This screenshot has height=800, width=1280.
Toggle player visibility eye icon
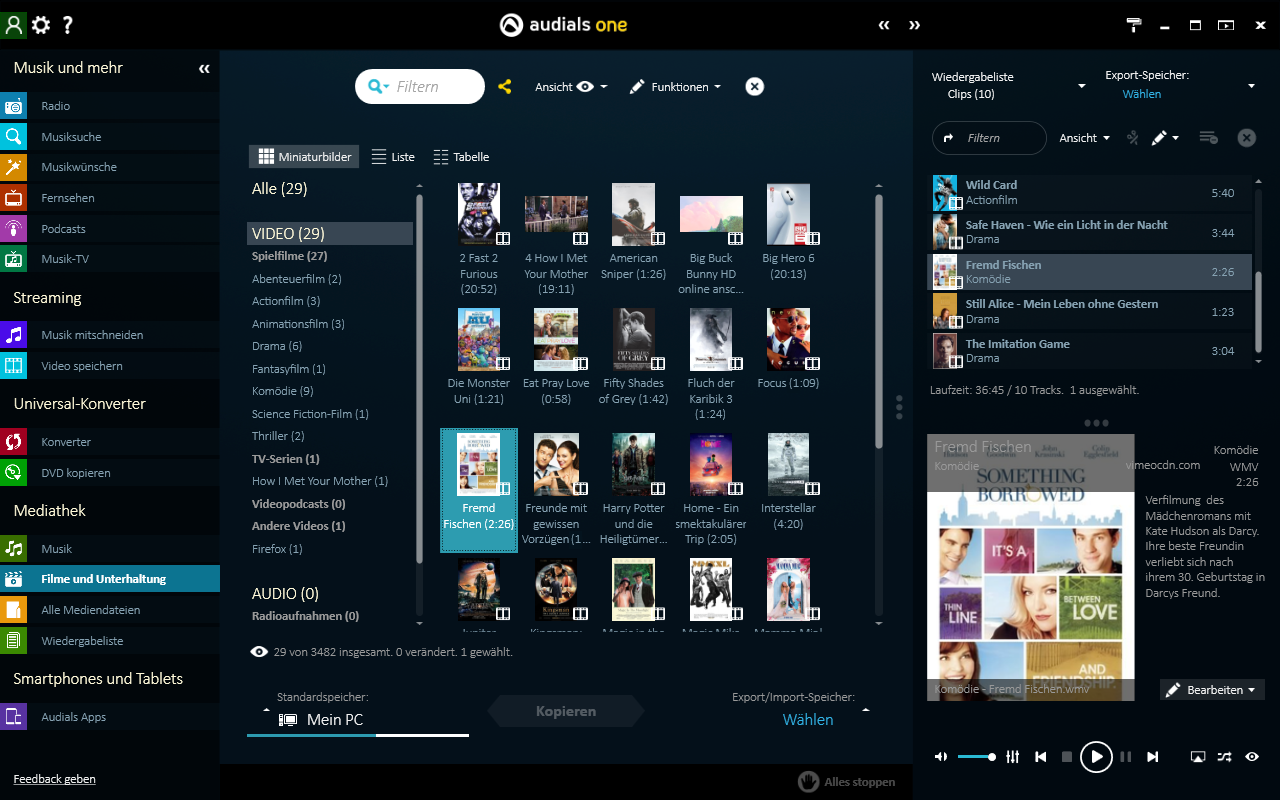click(x=1252, y=757)
